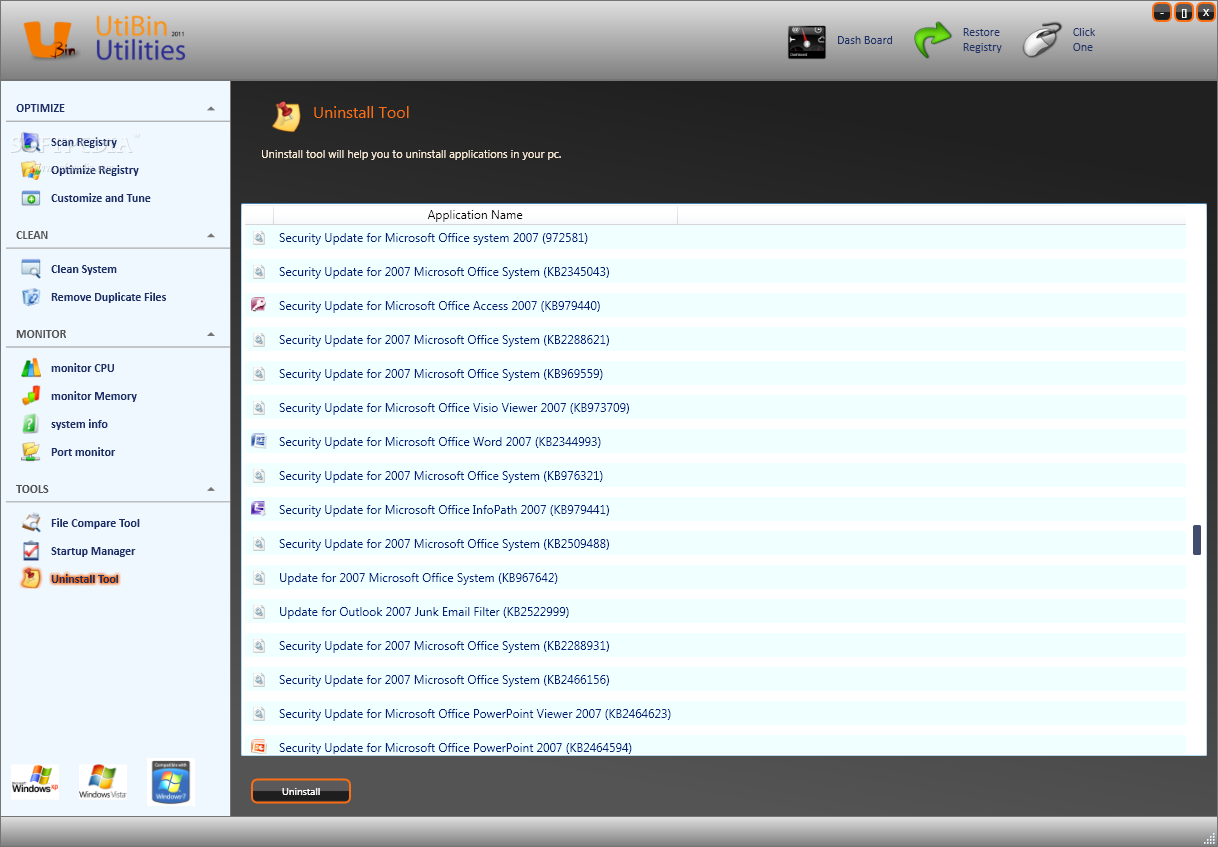Select Security Update for Office Word 2007 (KB2344993)

point(440,442)
